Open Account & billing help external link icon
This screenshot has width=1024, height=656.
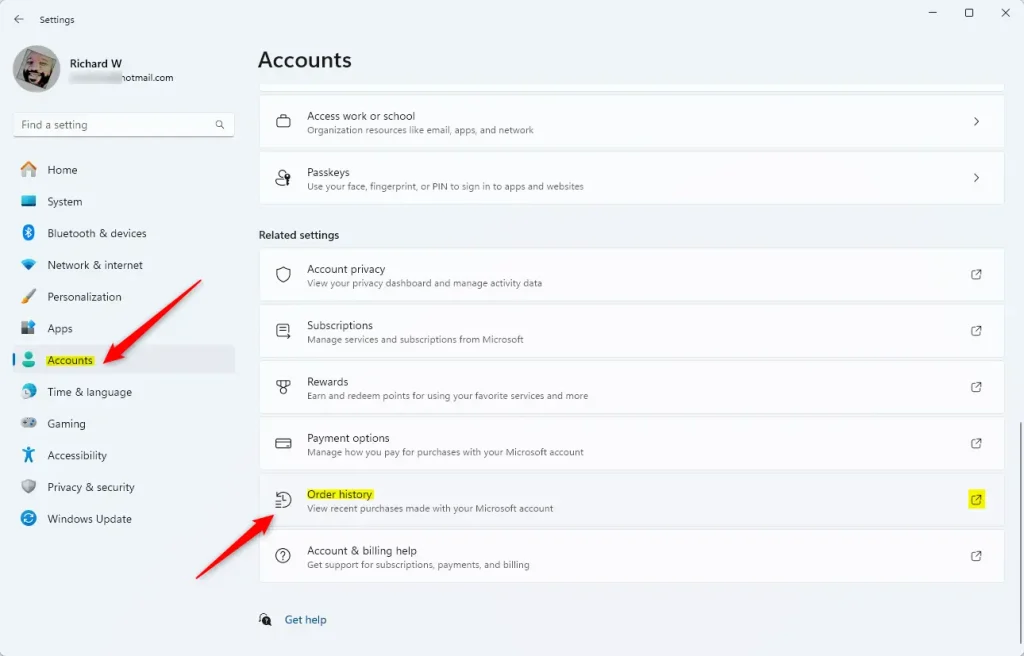pos(976,556)
